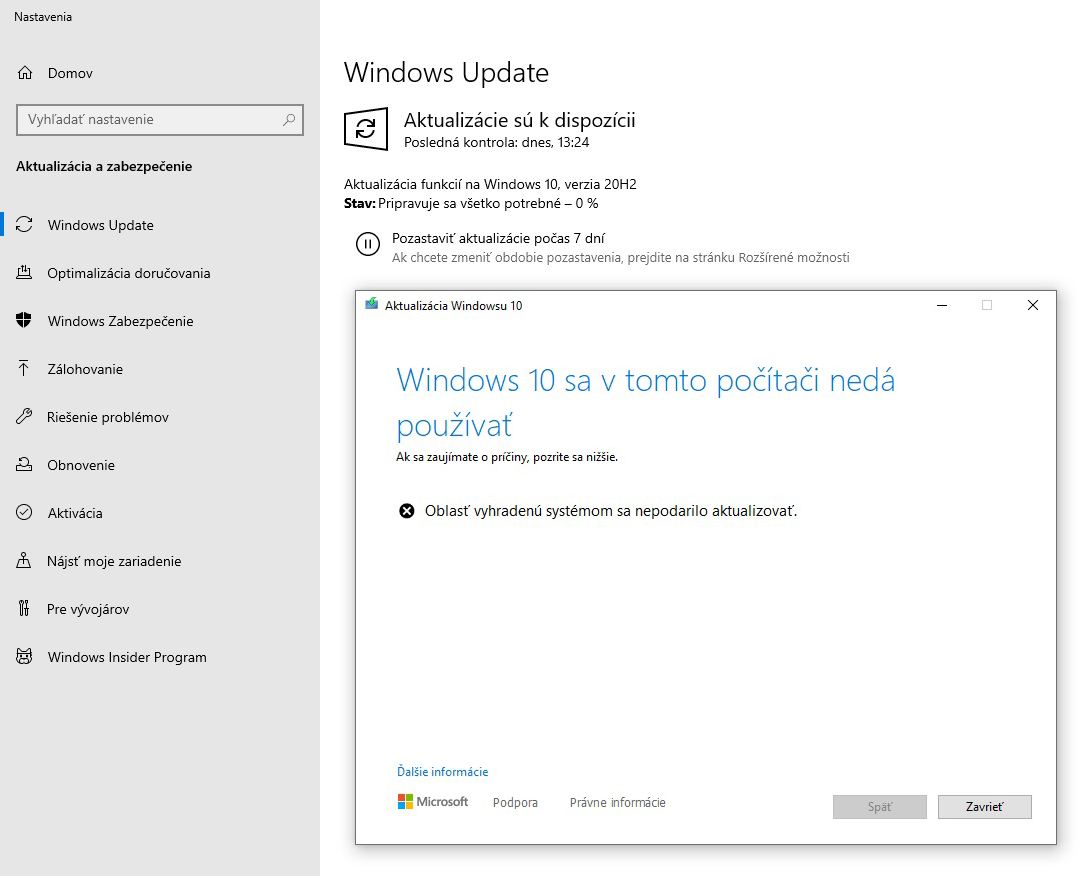Click the Nájsť moje zariadenie person icon
This screenshot has height=876, width=1086.
[24, 560]
